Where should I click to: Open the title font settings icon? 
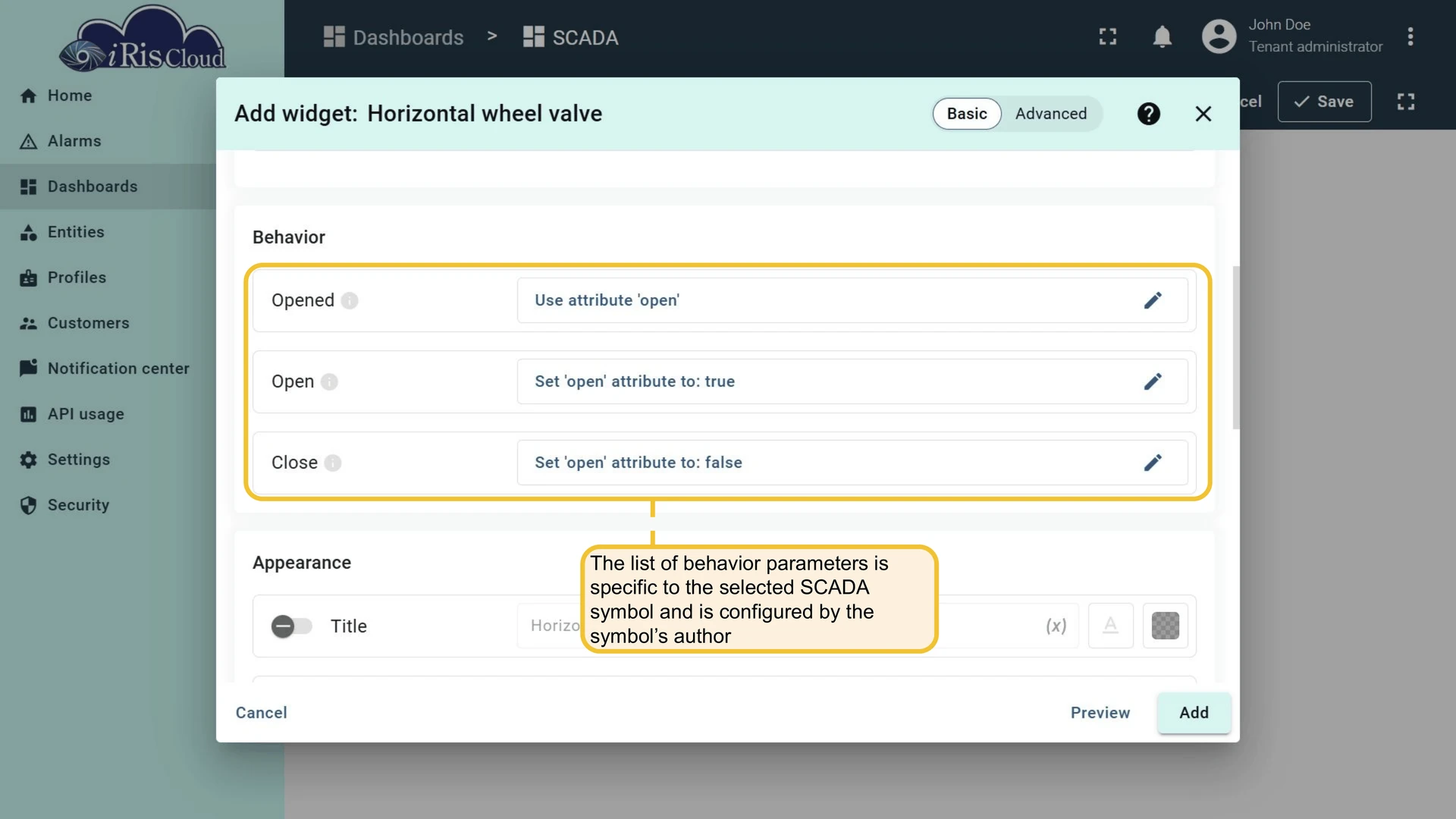coord(1111,626)
